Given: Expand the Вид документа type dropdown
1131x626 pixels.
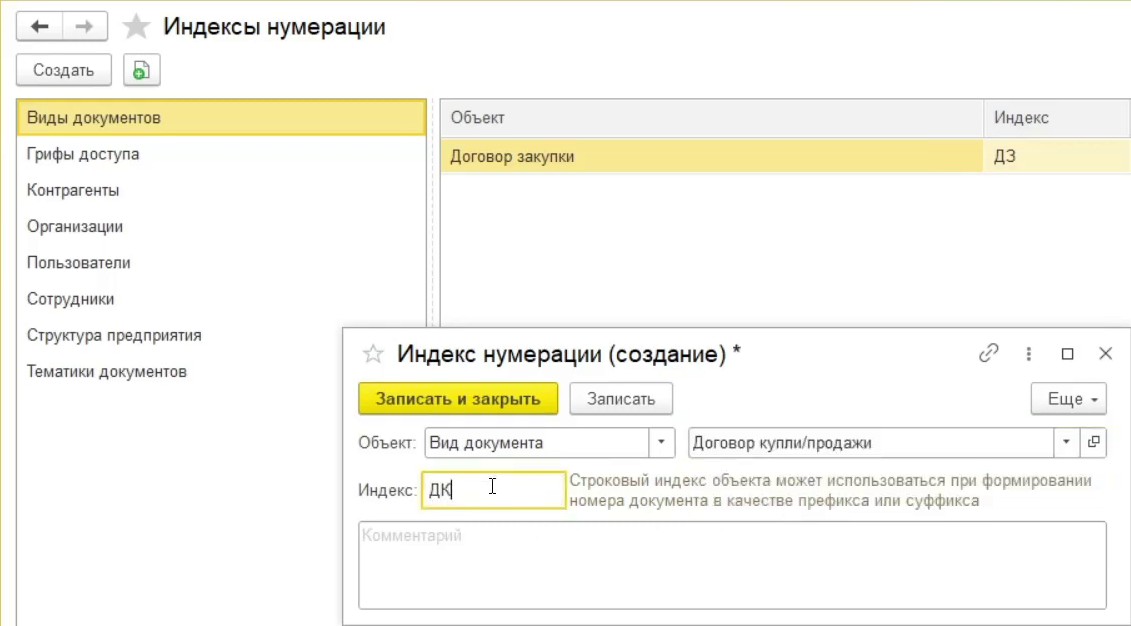Looking at the screenshot, I should pyautogui.click(x=662, y=442).
